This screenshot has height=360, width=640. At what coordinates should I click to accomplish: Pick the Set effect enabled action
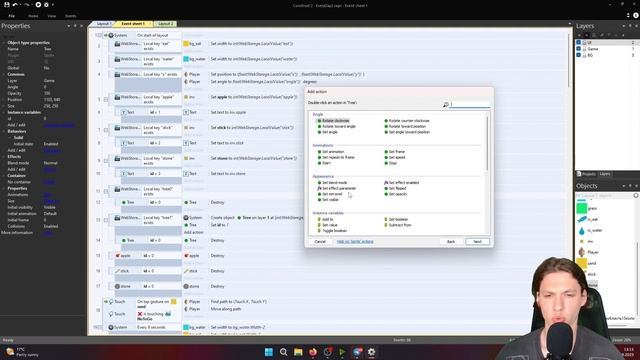click(x=402, y=183)
